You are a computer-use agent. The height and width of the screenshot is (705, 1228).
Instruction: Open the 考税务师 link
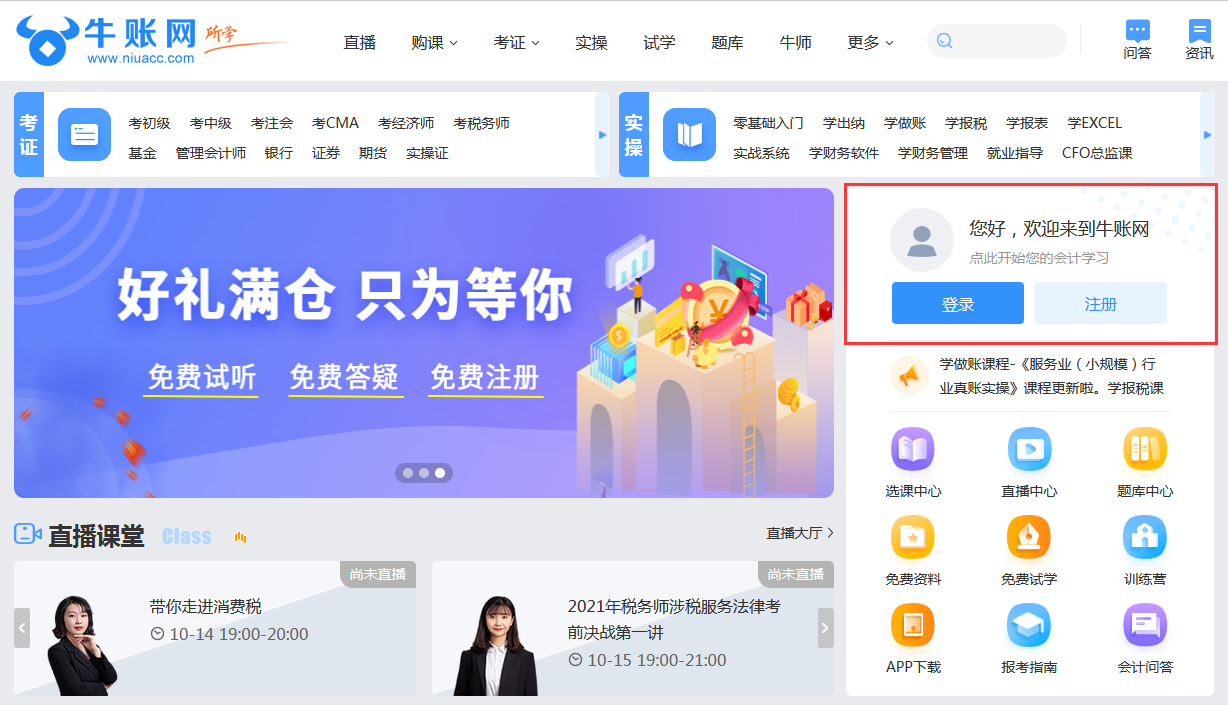[x=481, y=123]
